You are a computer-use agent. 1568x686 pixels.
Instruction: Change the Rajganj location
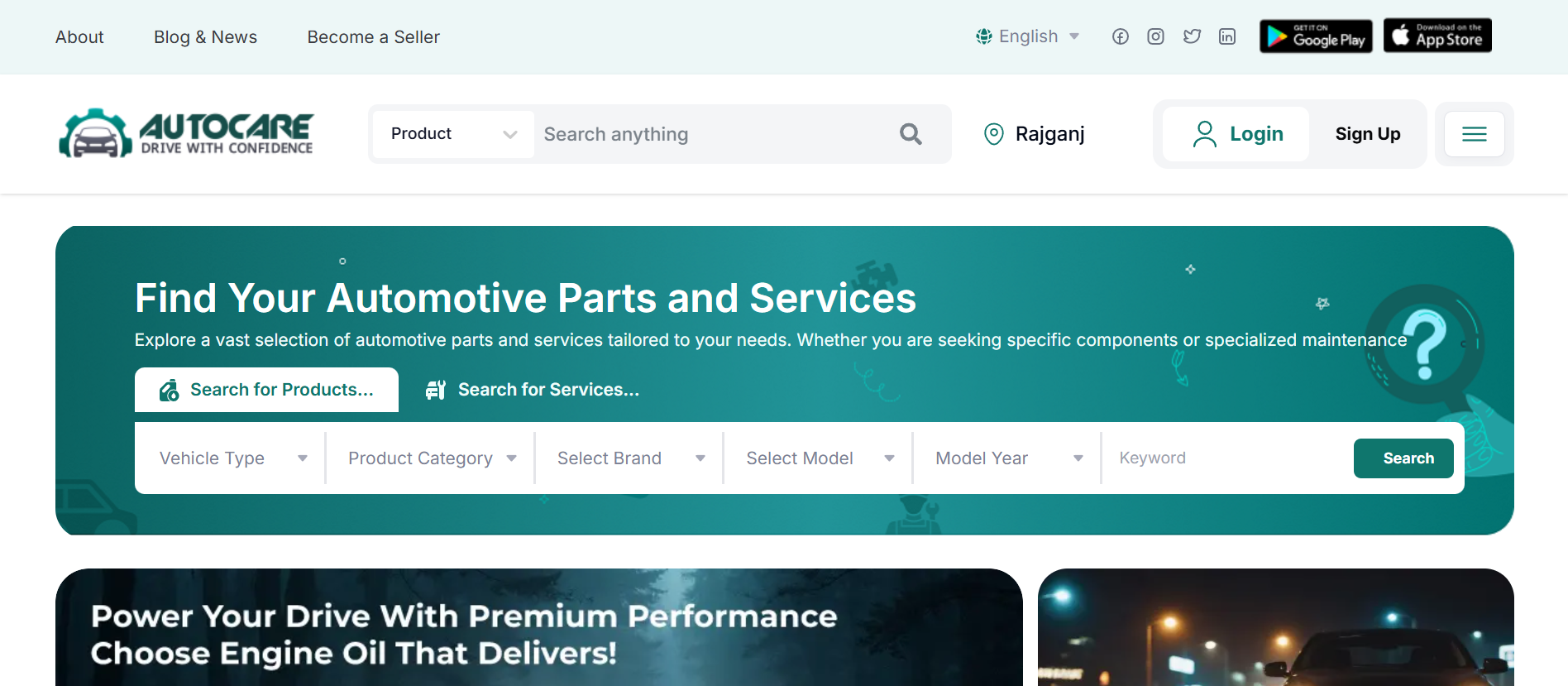pos(1034,134)
